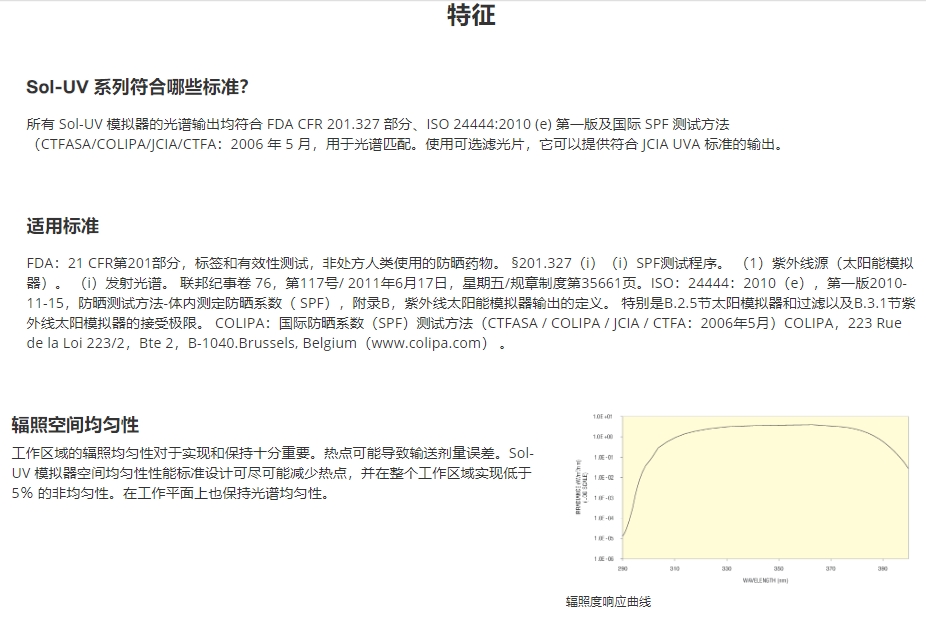Click the 辐照度响应曲线 caption below chart
The image size is (926, 617).
coord(608,601)
